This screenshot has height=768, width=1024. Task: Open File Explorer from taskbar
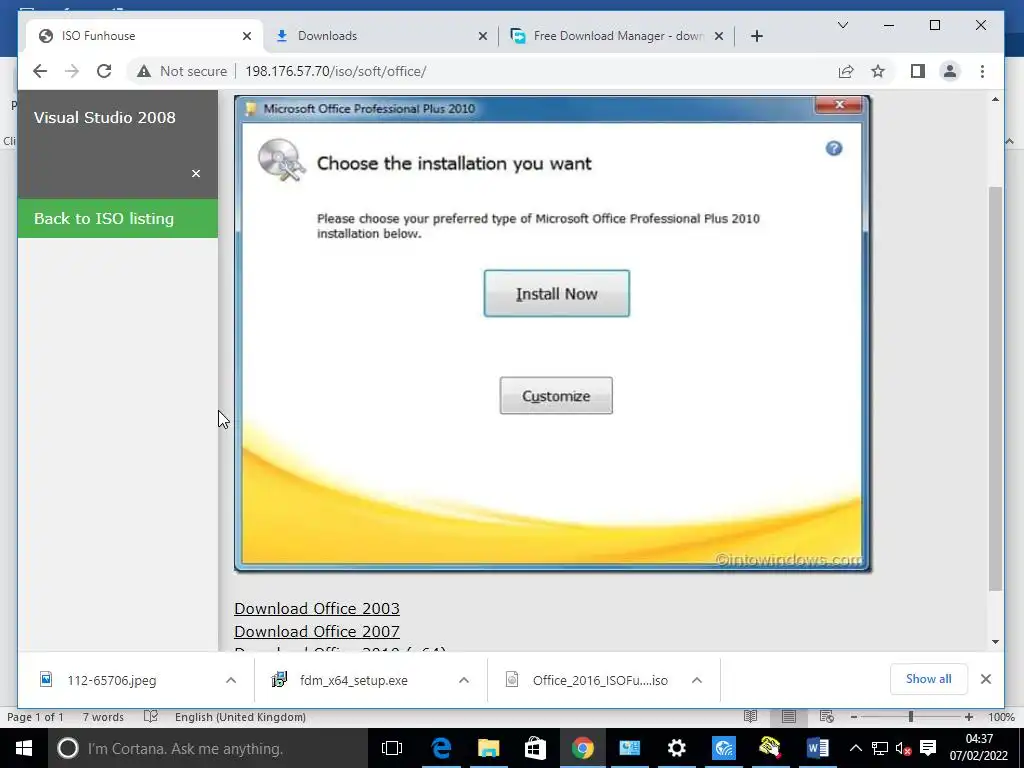(488, 748)
